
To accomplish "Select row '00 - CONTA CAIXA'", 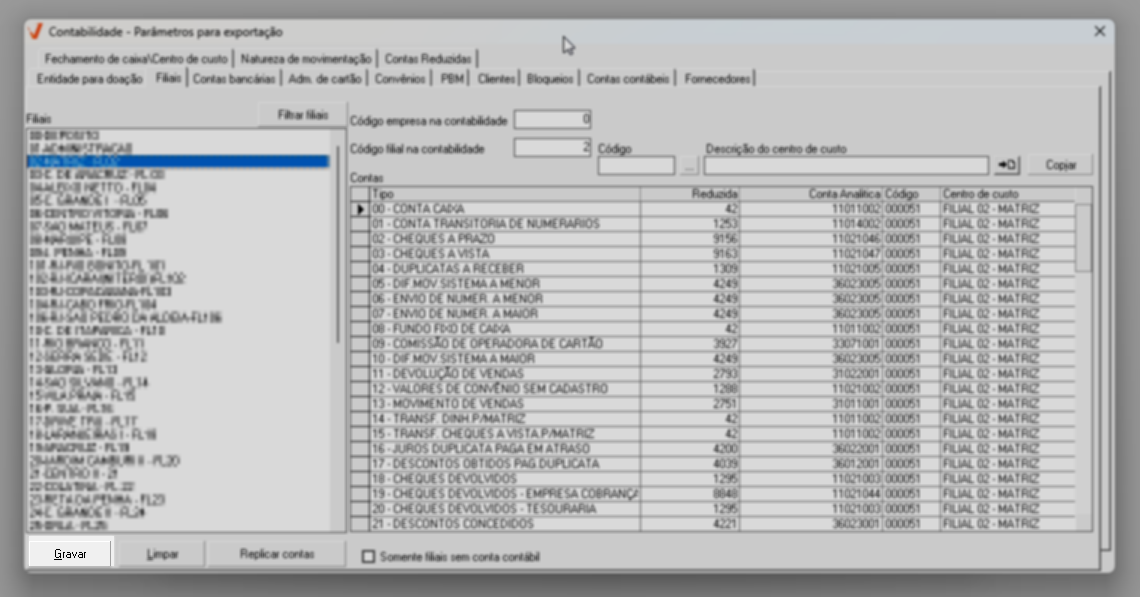I will (712, 209).
